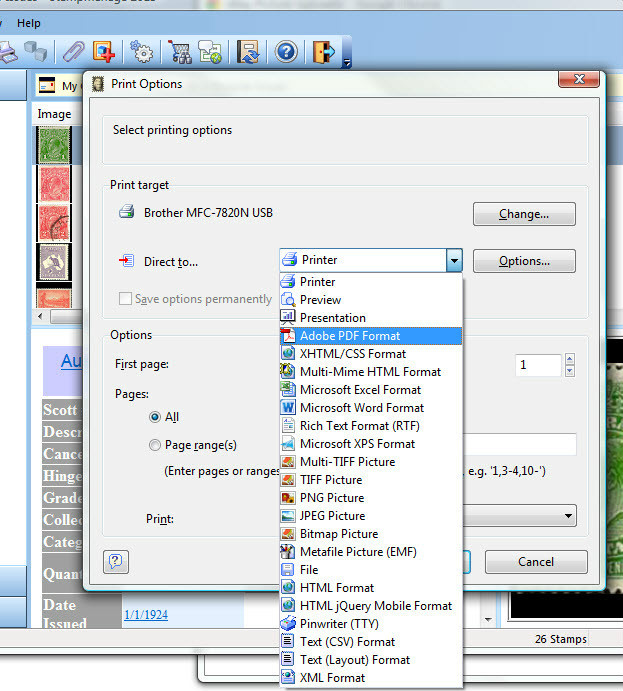The width and height of the screenshot is (623, 691).
Task: Click the detail panel scroll down arrow
Action: pos(488,620)
